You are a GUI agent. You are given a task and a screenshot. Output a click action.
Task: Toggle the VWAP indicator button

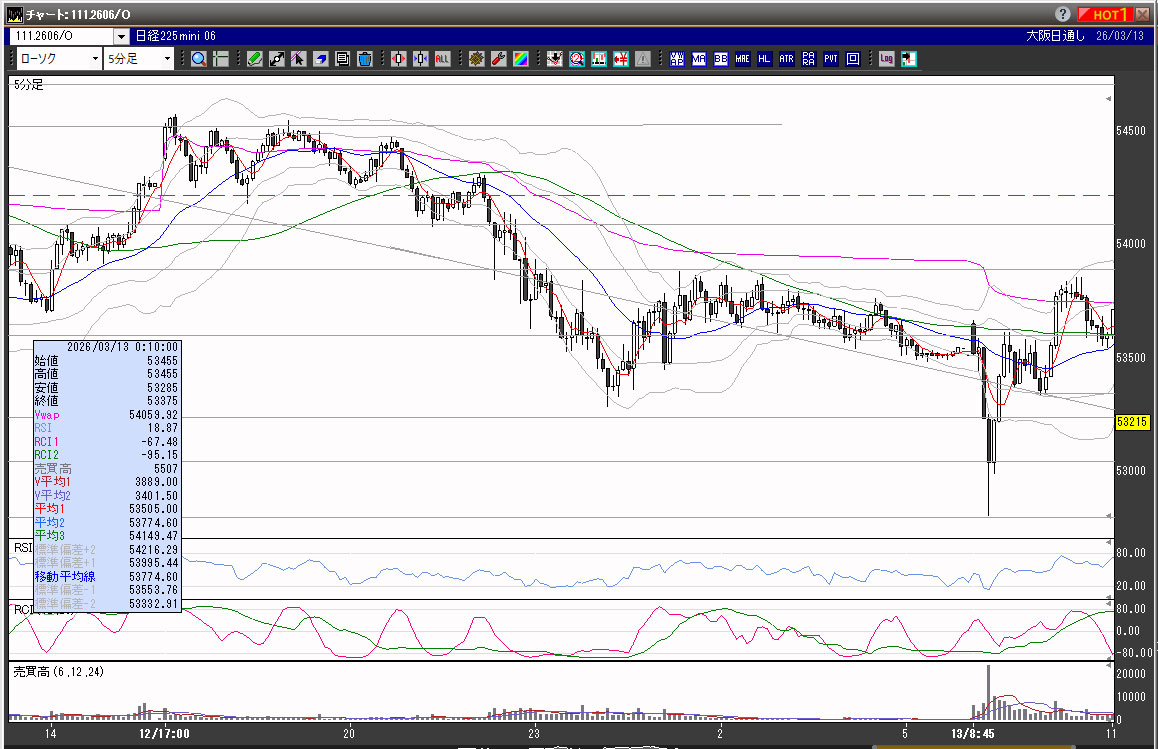(x=677, y=59)
